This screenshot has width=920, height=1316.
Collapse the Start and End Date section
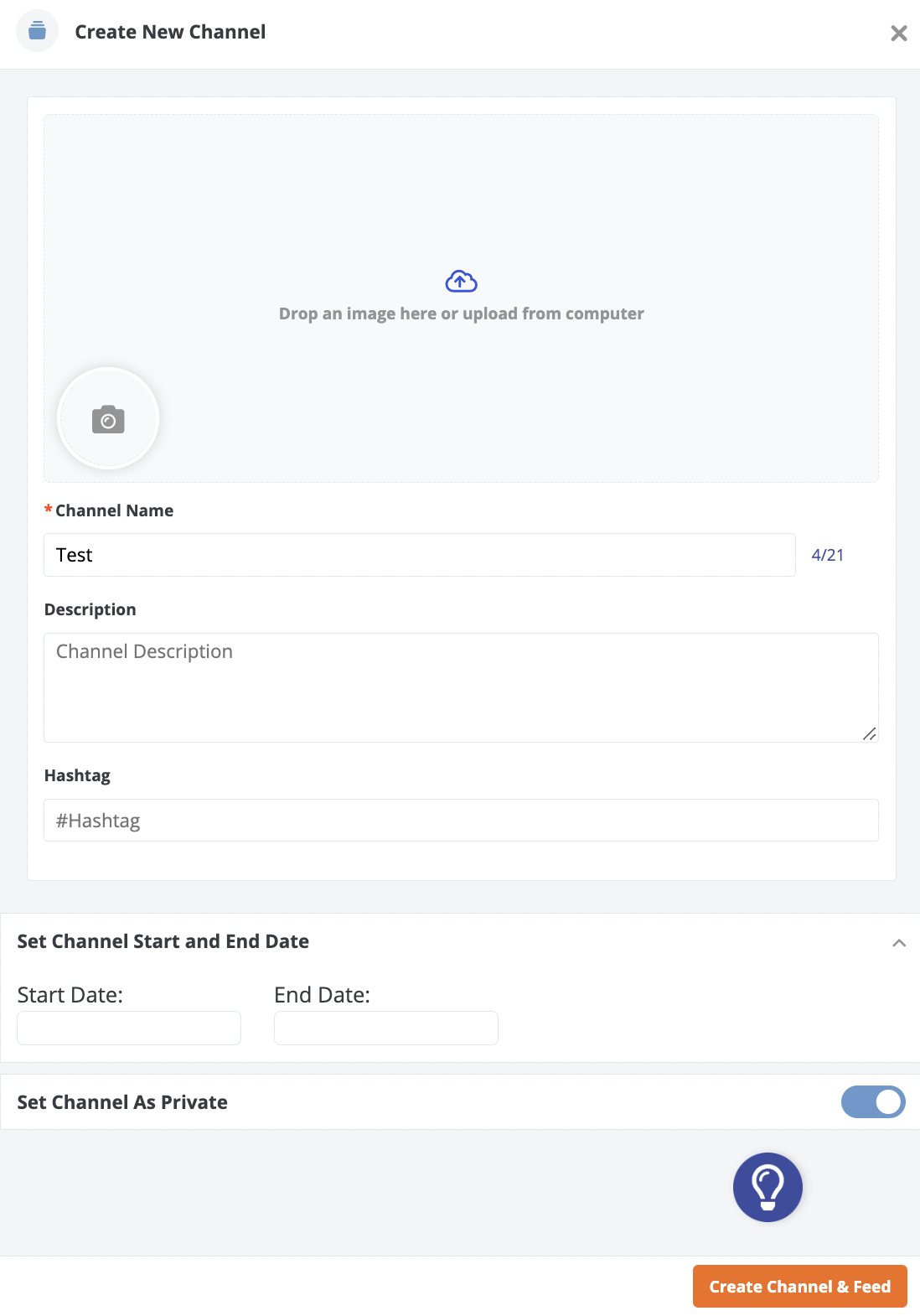(899, 943)
